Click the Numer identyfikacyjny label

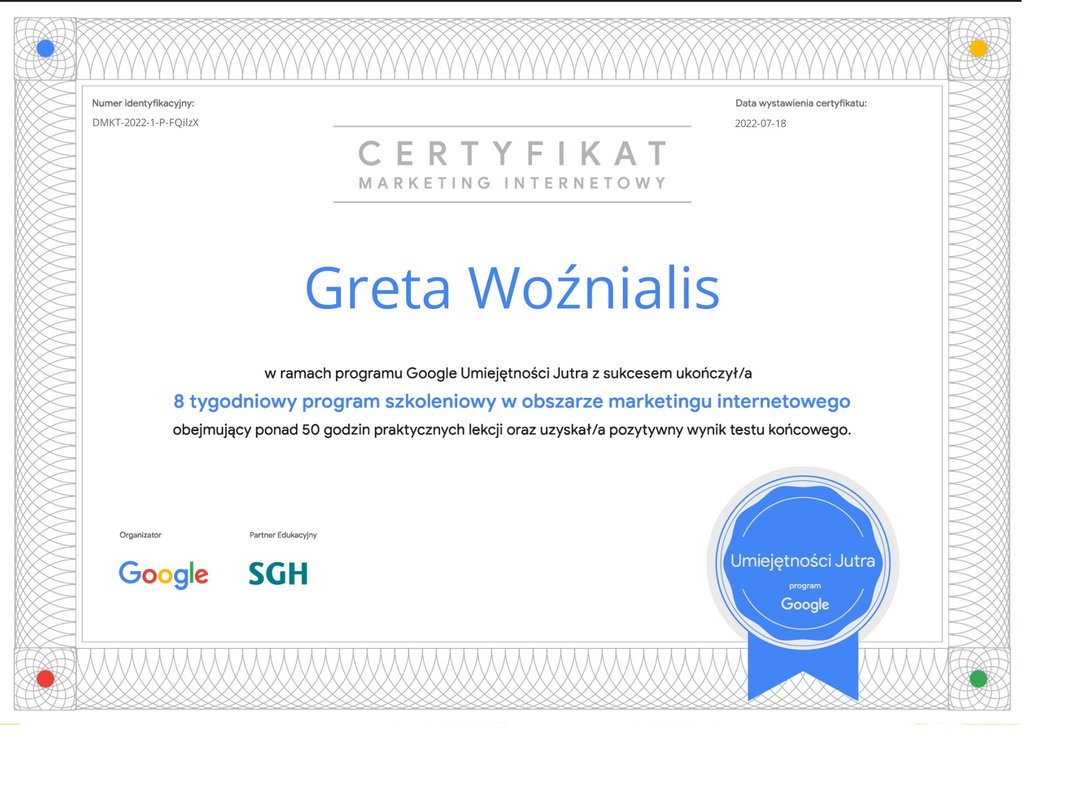coord(143,103)
